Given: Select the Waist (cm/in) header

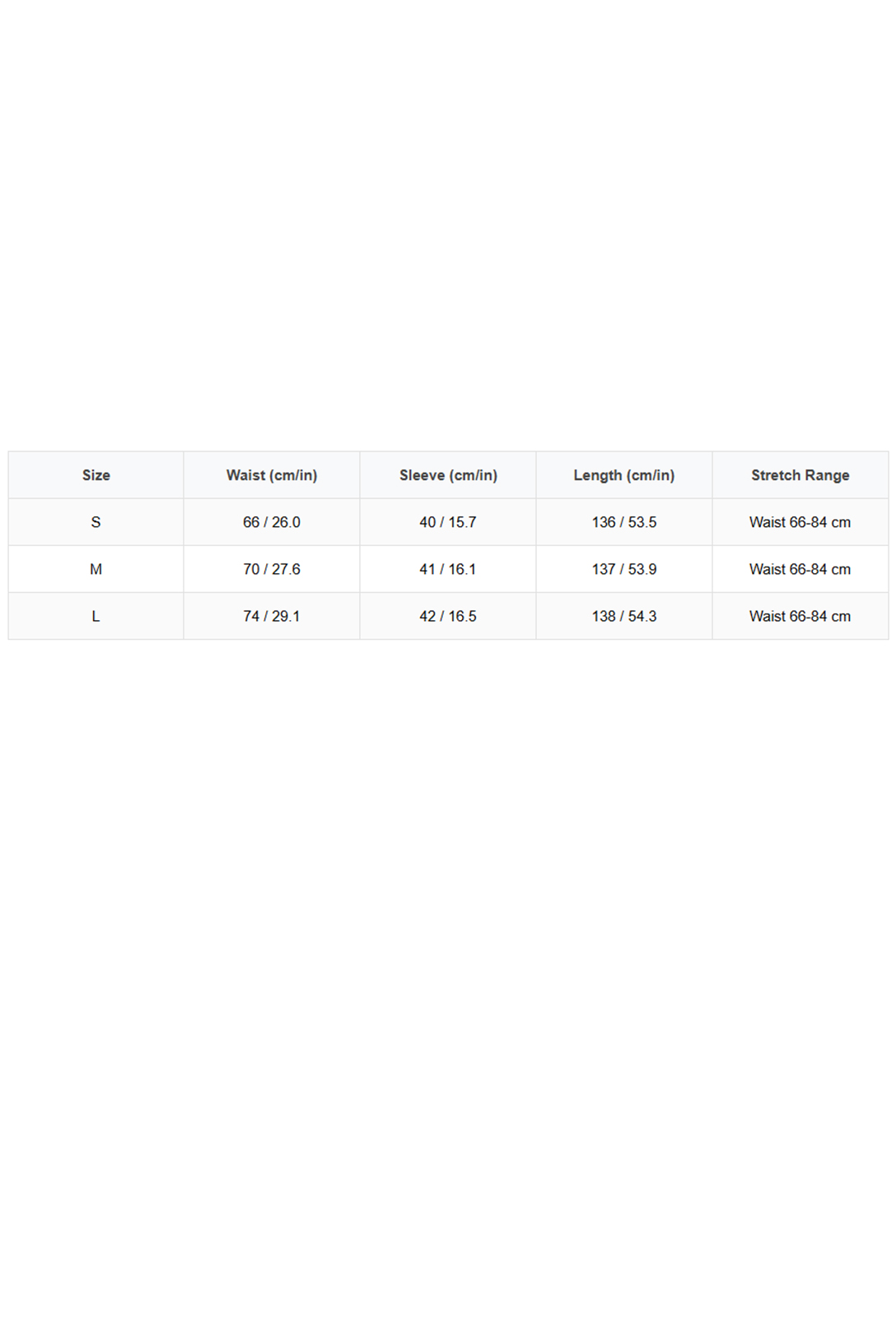Looking at the screenshot, I should [272, 475].
